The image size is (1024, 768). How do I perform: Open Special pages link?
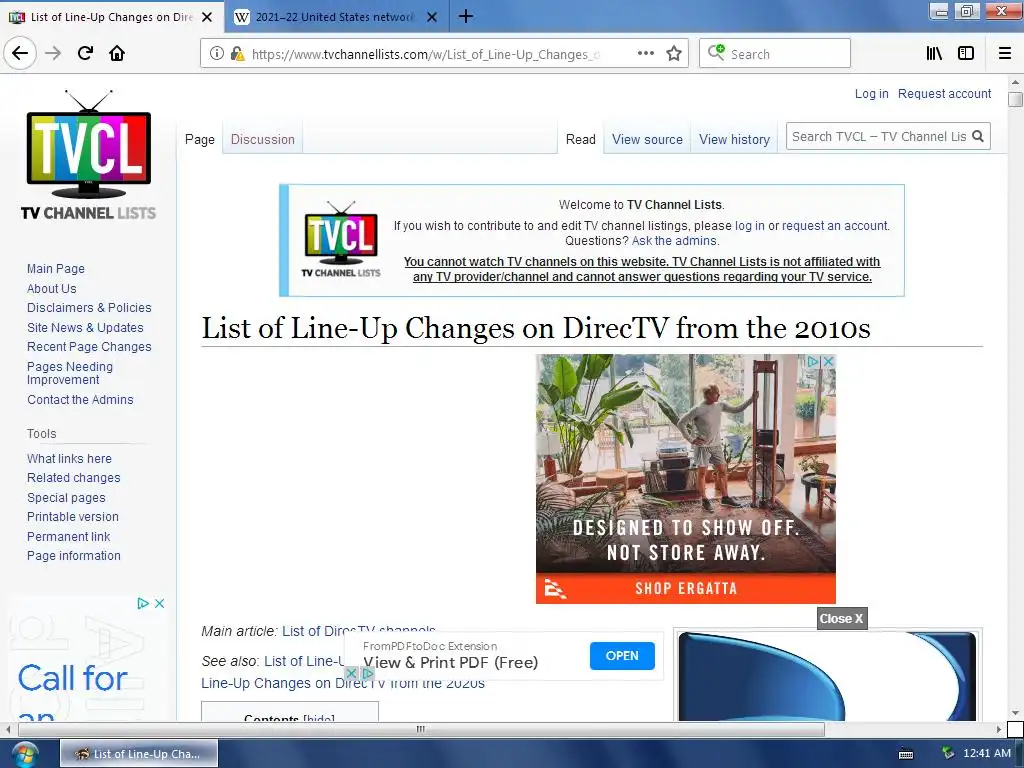click(x=66, y=497)
